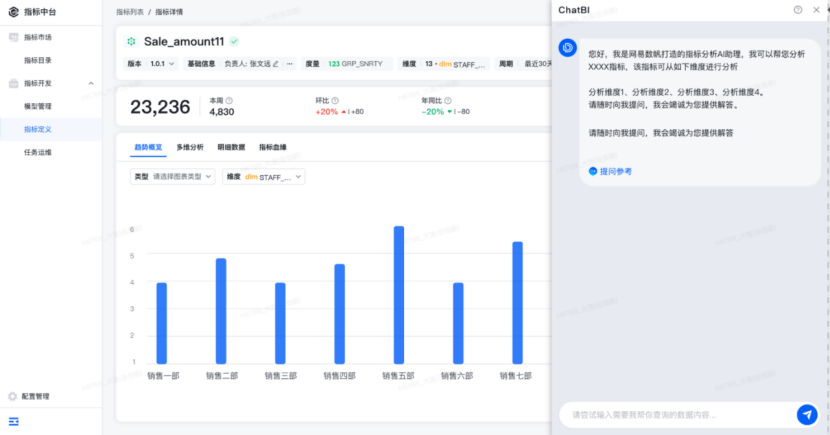Click the help icon next to 本周
This screenshot has width=830, height=435.
pyautogui.click(x=229, y=100)
